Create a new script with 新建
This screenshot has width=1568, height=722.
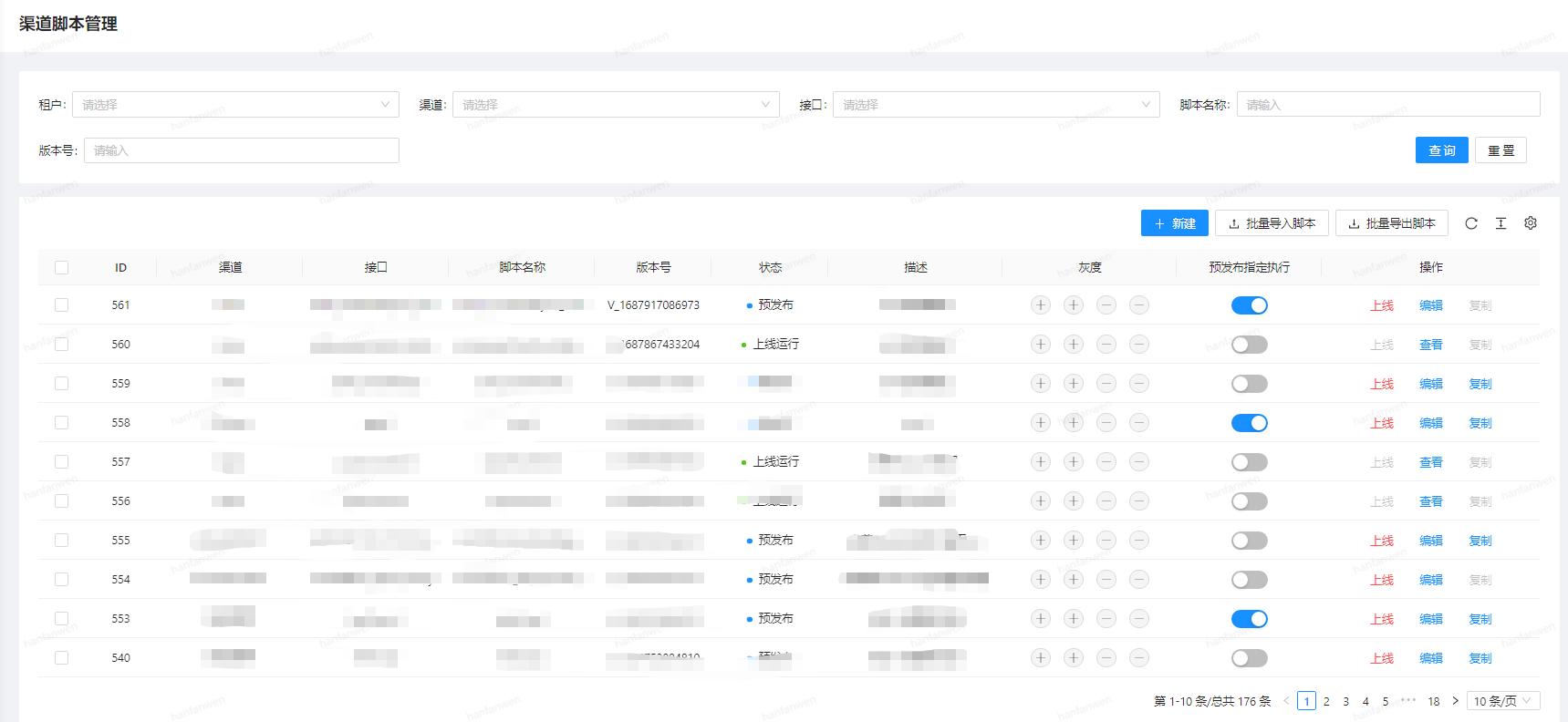tap(1175, 223)
